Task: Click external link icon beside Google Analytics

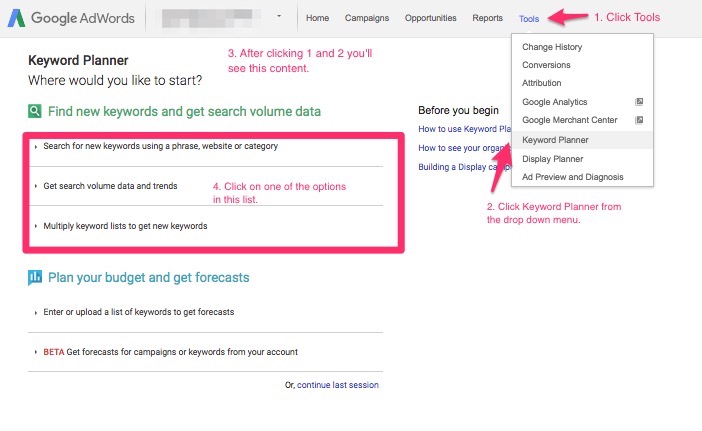Action: 639,102
